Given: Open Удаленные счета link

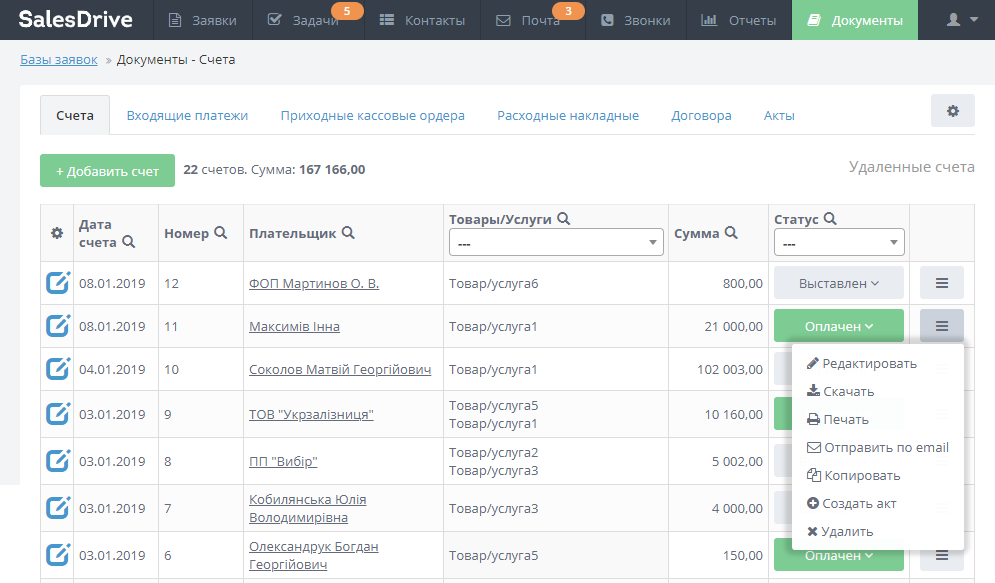Looking at the screenshot, I should pos(911,167).
